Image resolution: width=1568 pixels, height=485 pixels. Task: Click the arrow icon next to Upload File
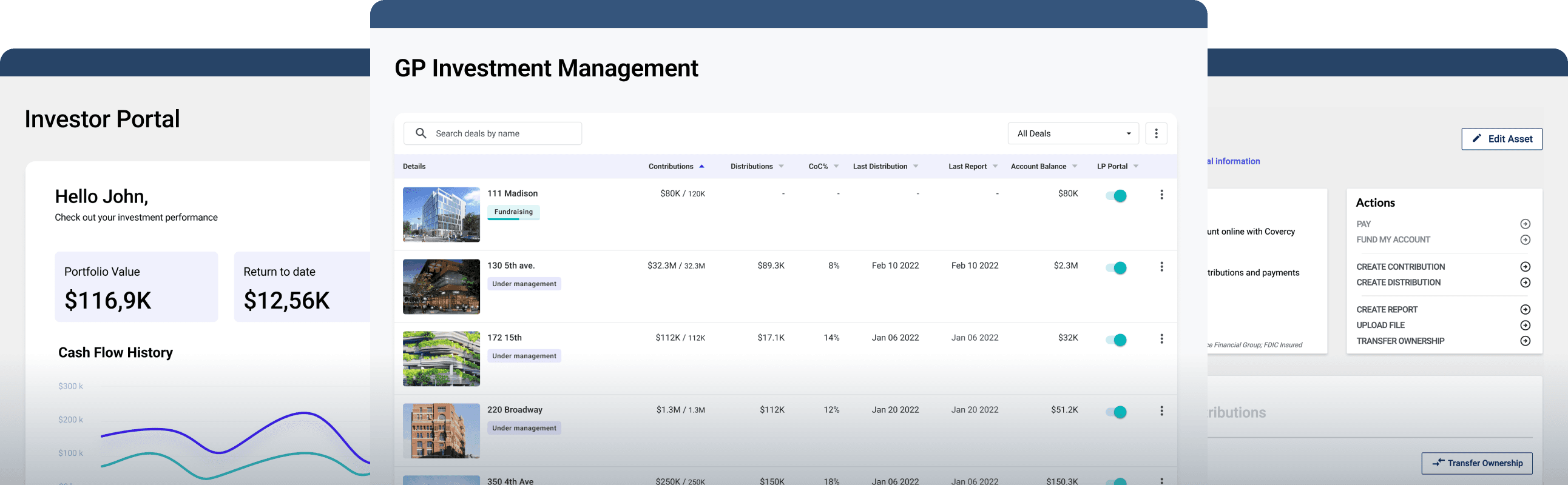(x=1525, y=325)
